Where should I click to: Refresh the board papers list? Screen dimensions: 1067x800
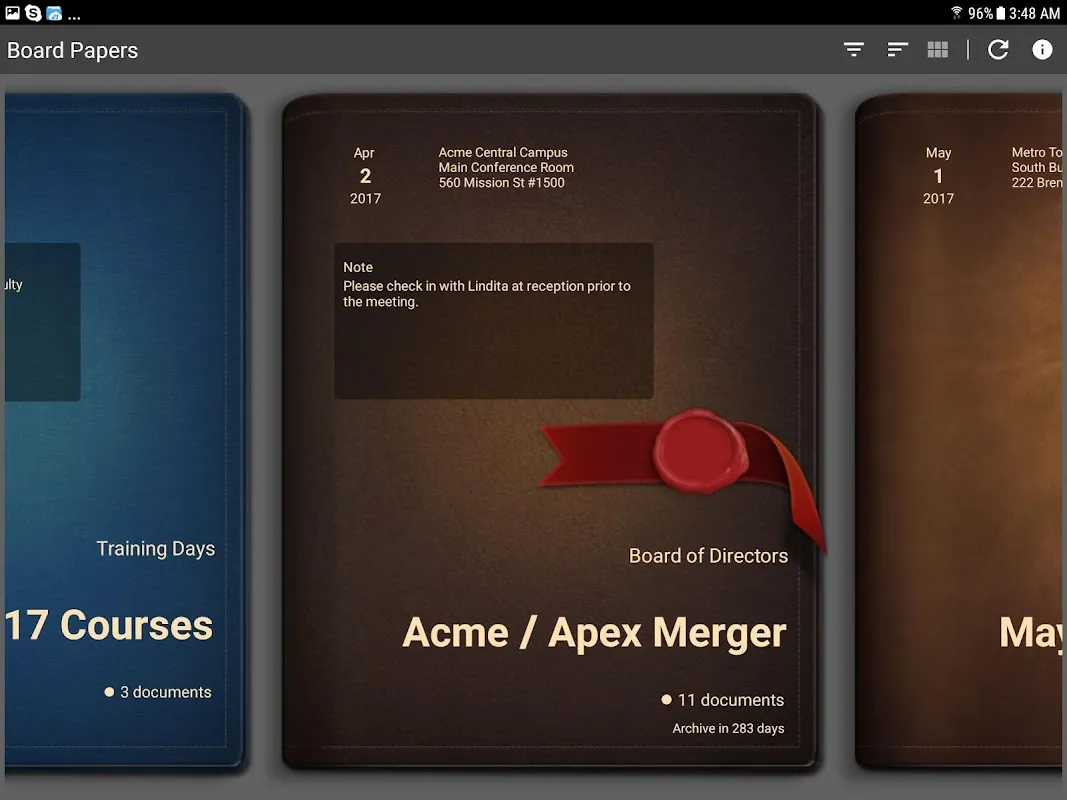point(998,50)
